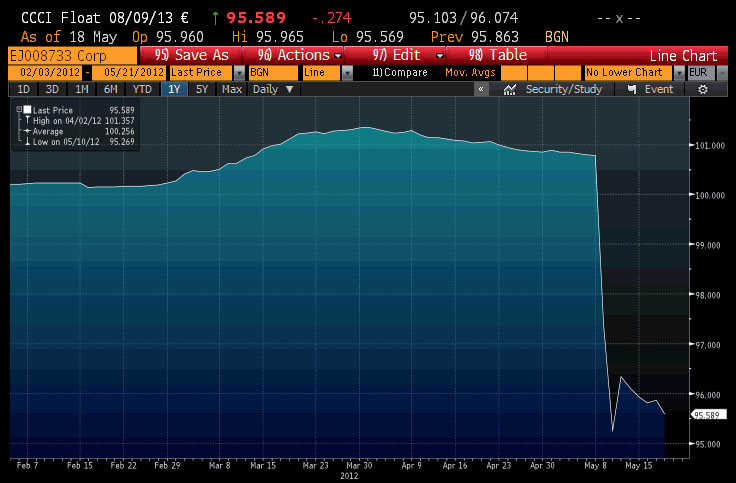The height and width of the screenshot is (483, 736).
Task: Select the 6M time range
Action: [108, 89]
